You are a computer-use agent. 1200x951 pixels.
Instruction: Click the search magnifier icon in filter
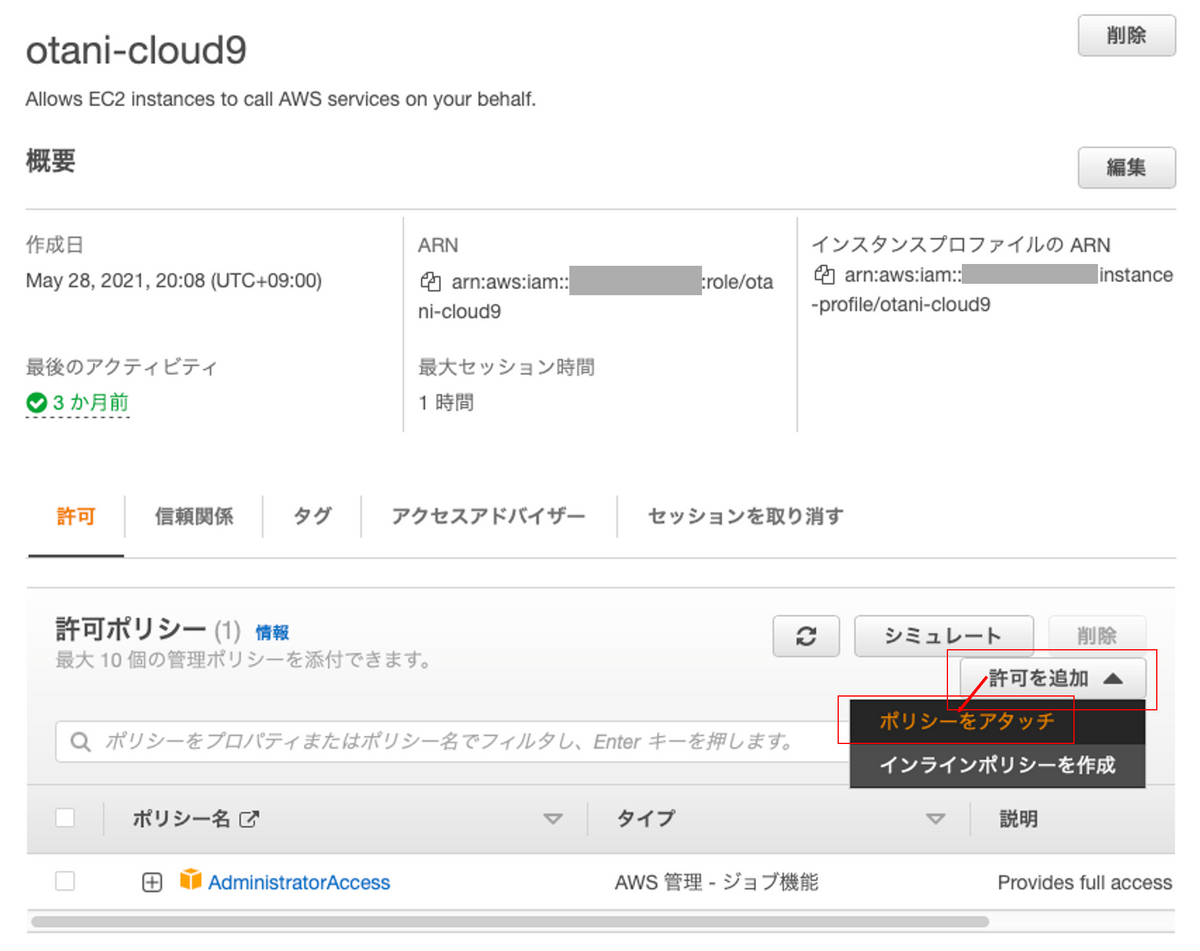click(x=80, y=742)
